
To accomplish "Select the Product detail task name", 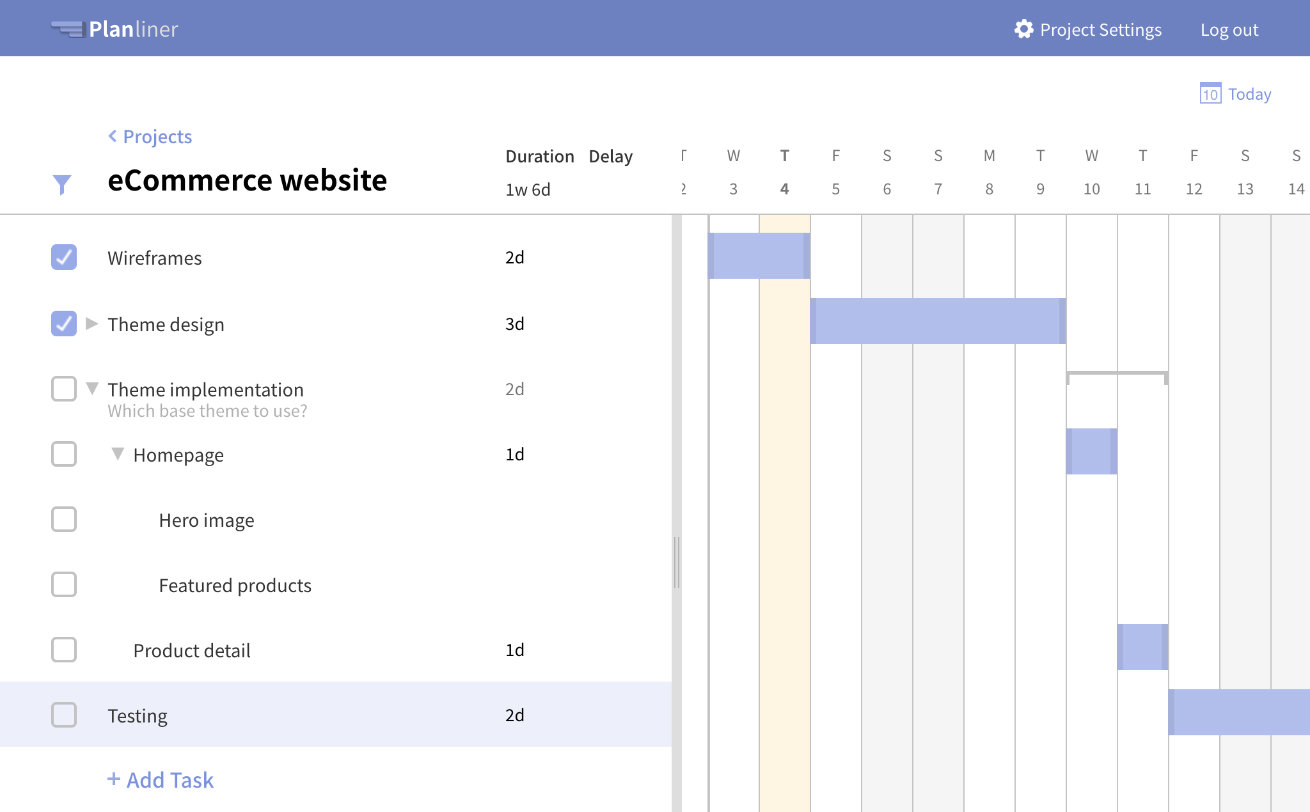I will click(x=192, y=651).
